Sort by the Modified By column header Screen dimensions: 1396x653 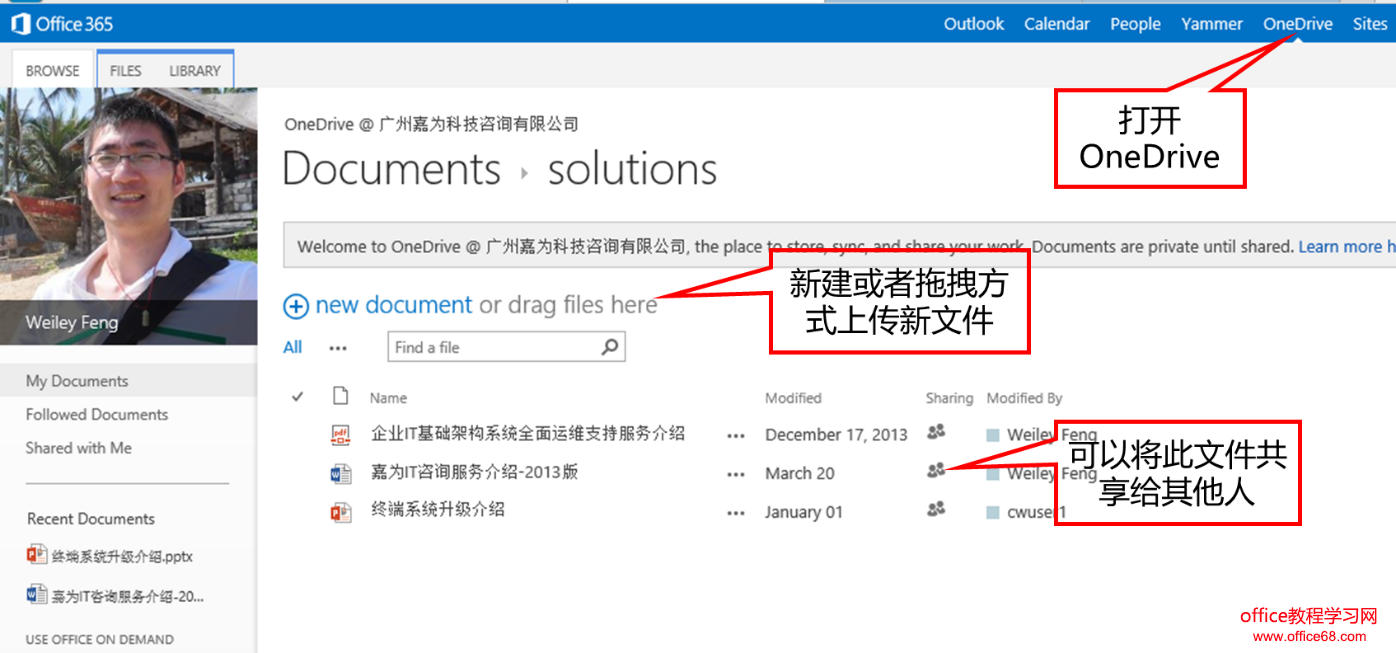(x=1024, y=398)
